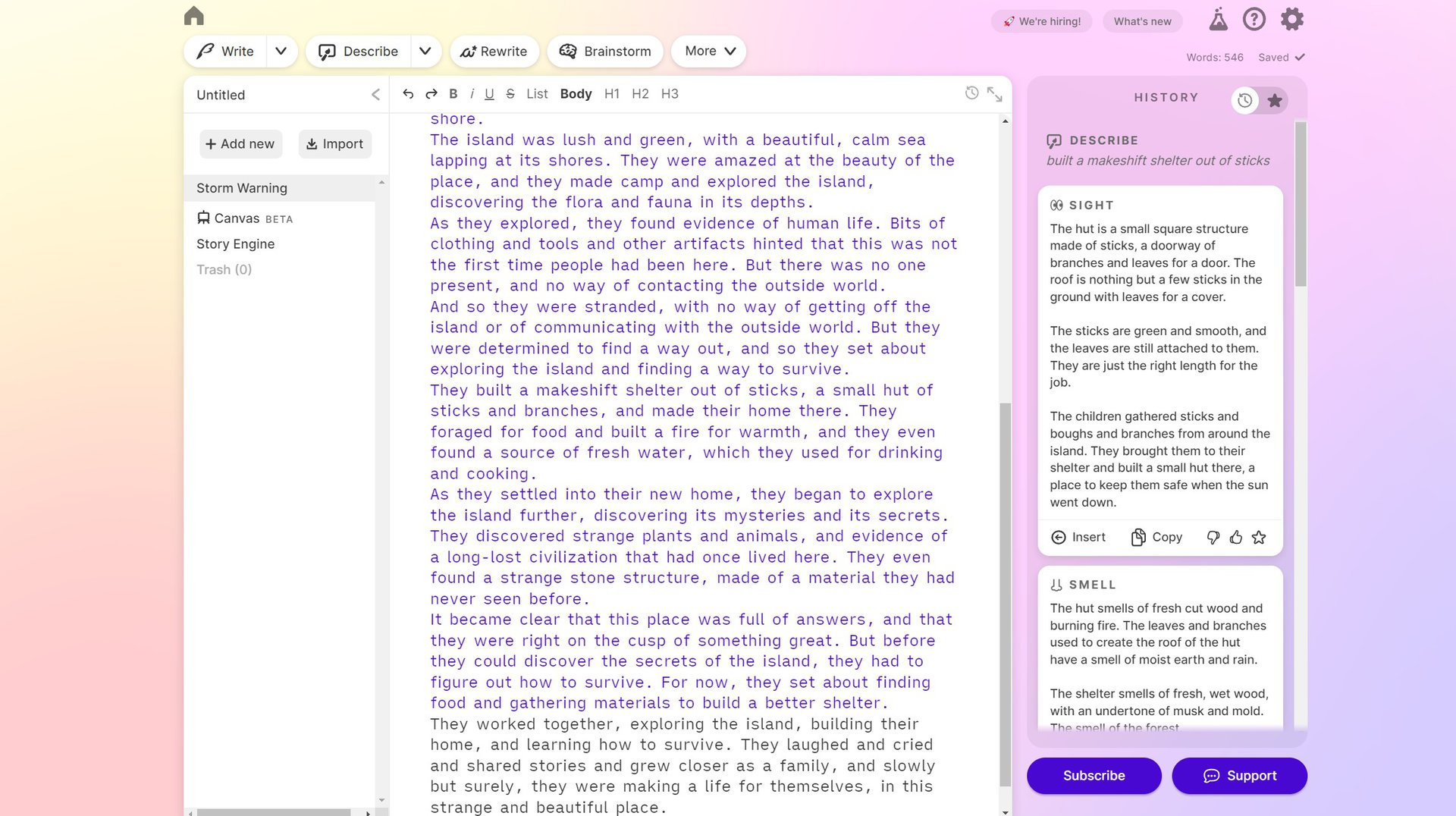Import a document

[x=335, y=144]
